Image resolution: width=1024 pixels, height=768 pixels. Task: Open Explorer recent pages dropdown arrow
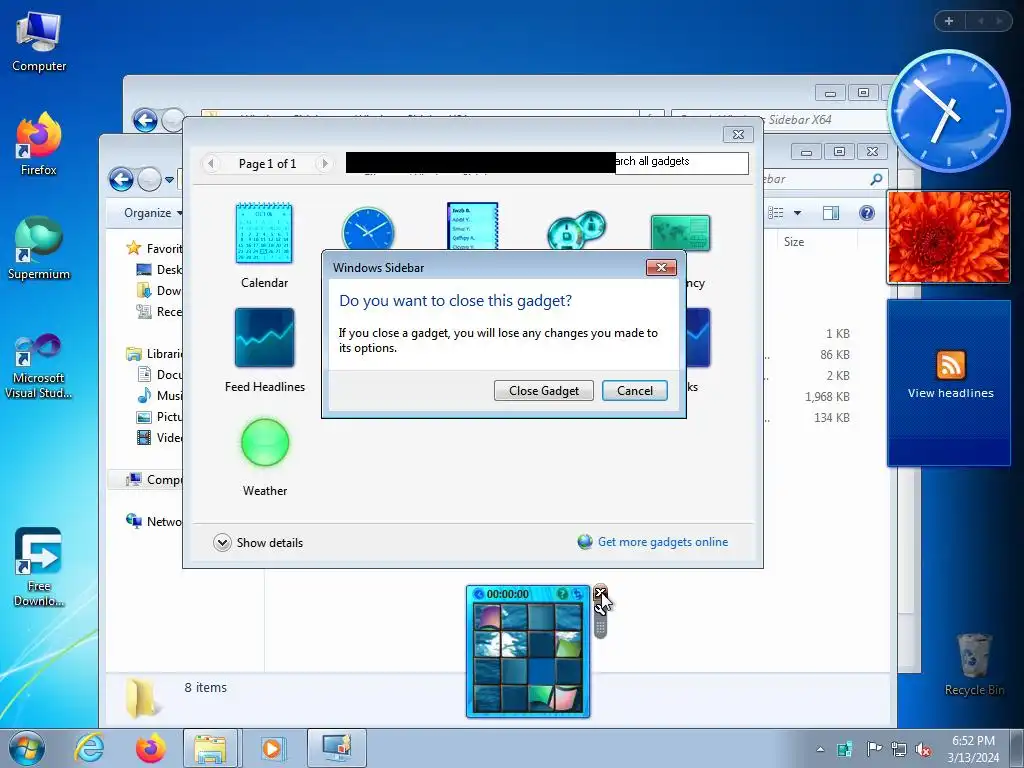tap(169, 180)
